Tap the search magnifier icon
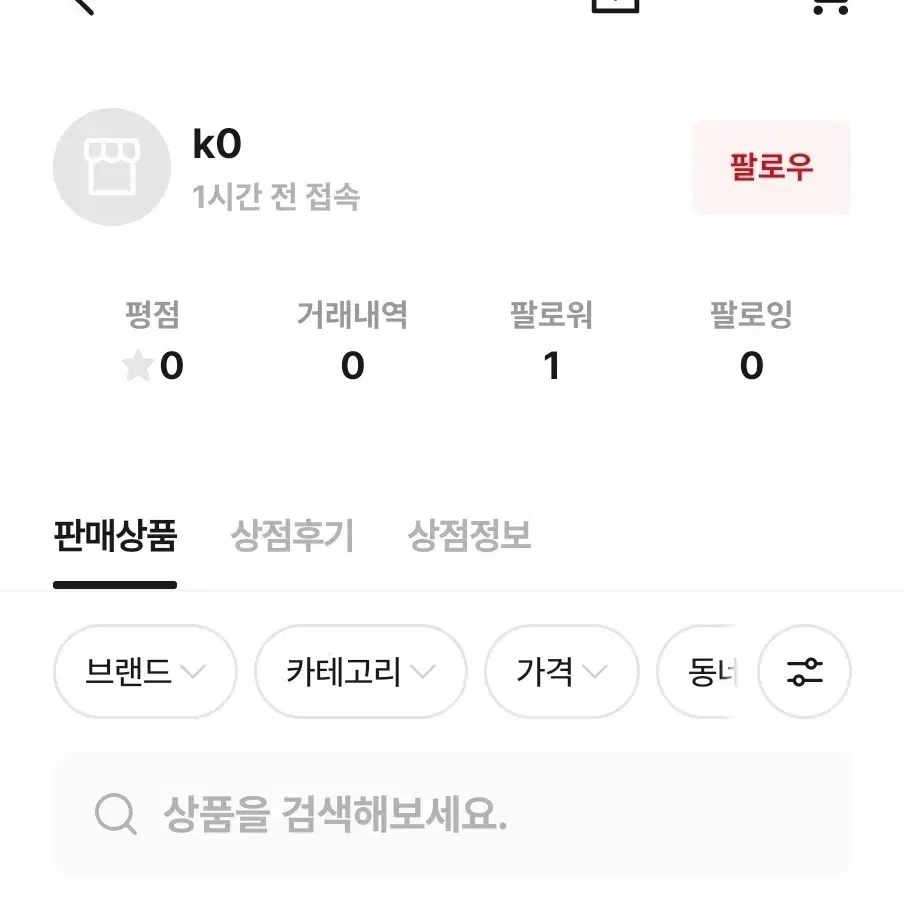904x904 pixels. pyautogui.click(x=115, y=813)
